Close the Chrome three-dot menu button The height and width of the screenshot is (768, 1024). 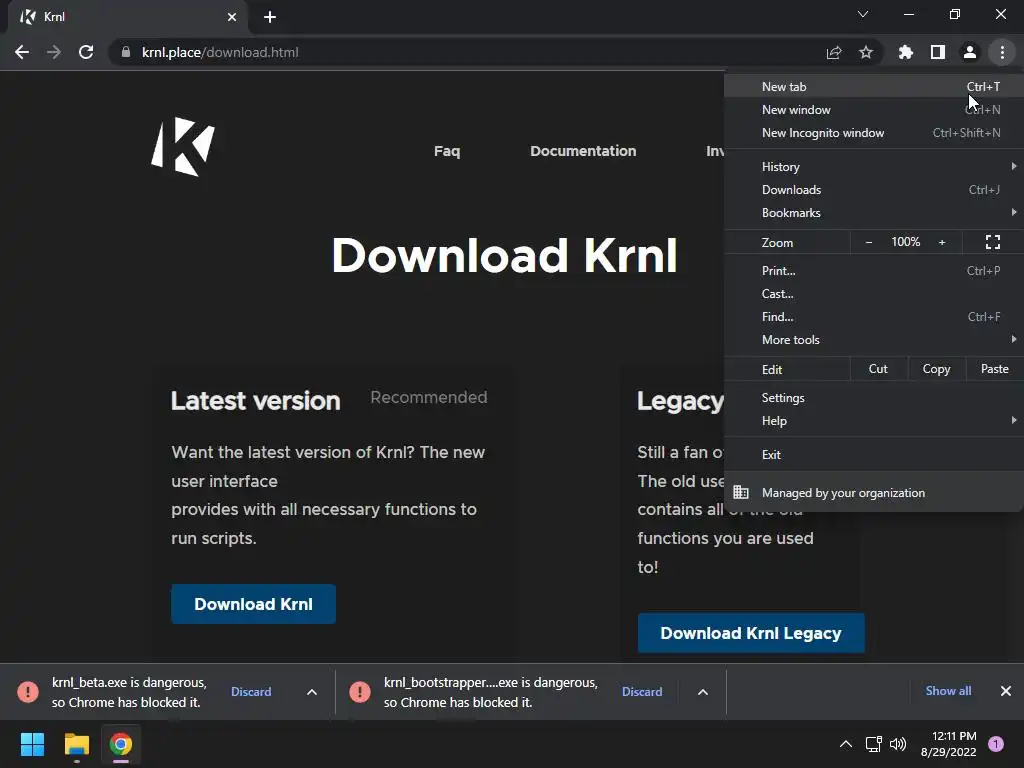point(1002,52)
